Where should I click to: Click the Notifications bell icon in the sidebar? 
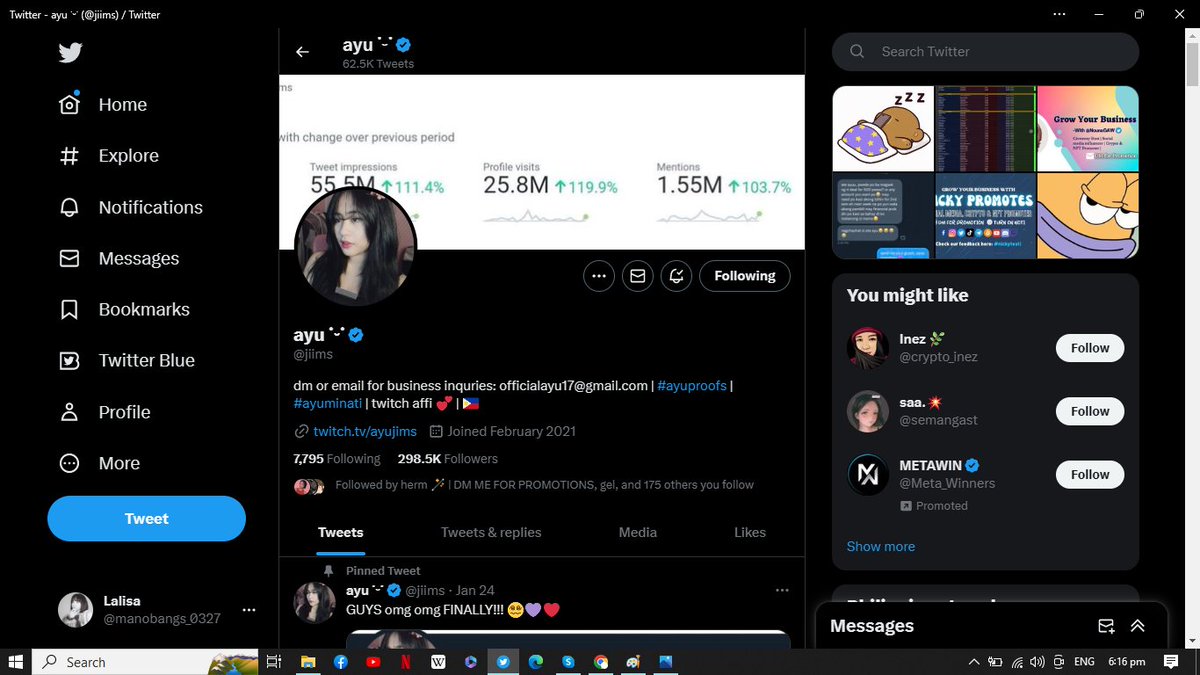[69, 207]
